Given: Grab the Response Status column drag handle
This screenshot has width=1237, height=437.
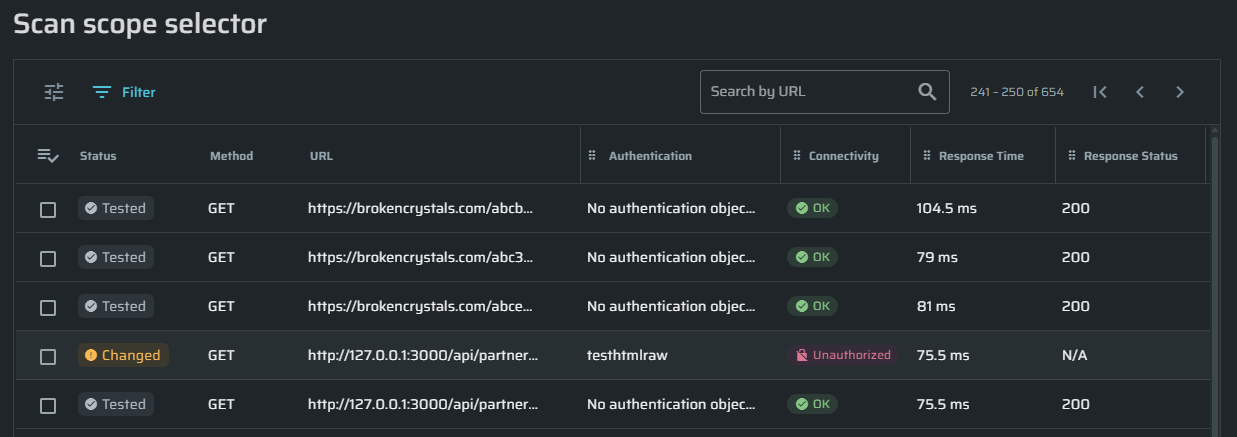Looking at the screenshot, I should [1072, 156].
